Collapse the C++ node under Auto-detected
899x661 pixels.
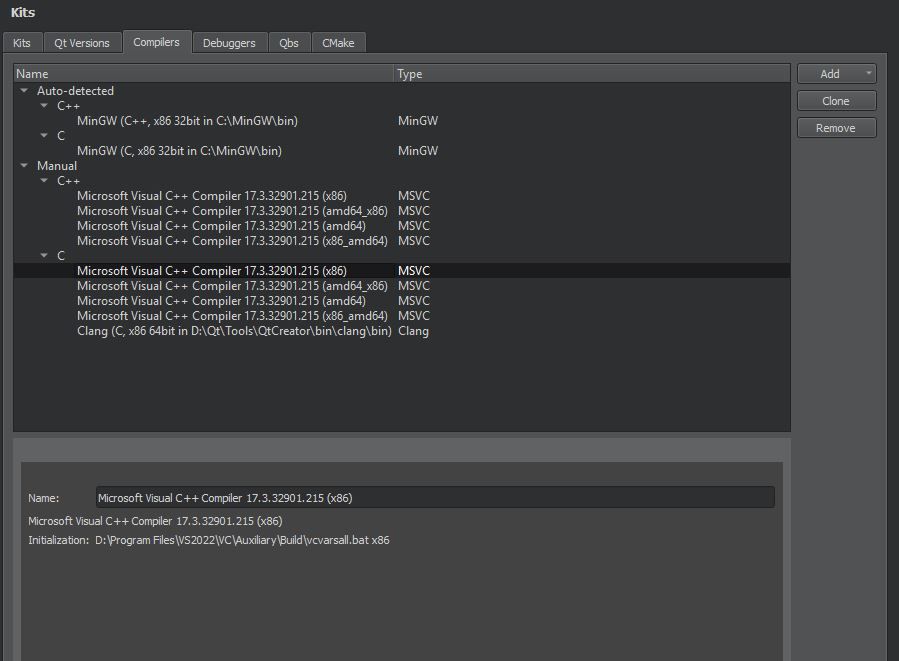(44, 106)
